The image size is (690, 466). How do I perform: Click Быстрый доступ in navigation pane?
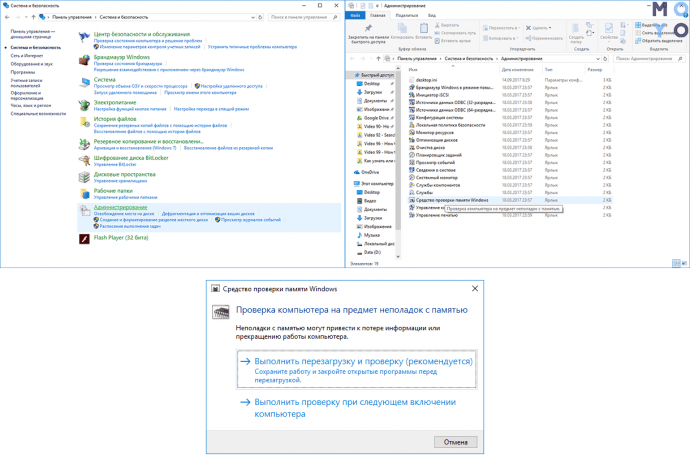pos(374,75)
